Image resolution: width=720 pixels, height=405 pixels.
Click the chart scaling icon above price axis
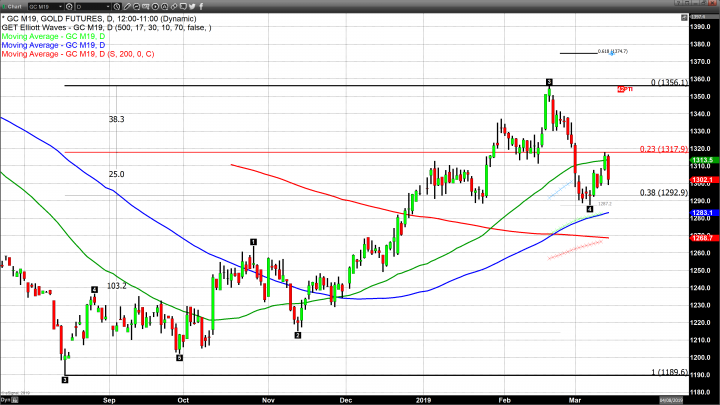pyautogui.click(x=684, y=17)
